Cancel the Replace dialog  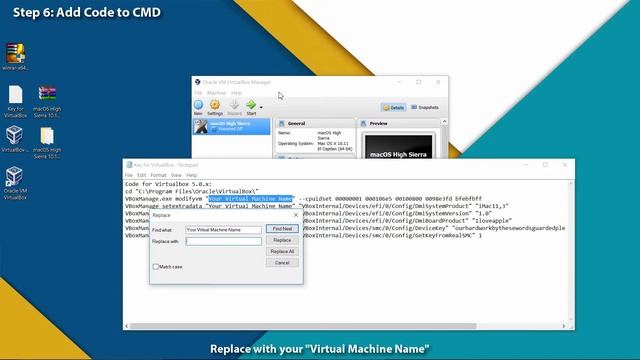(x=282, y=263)
